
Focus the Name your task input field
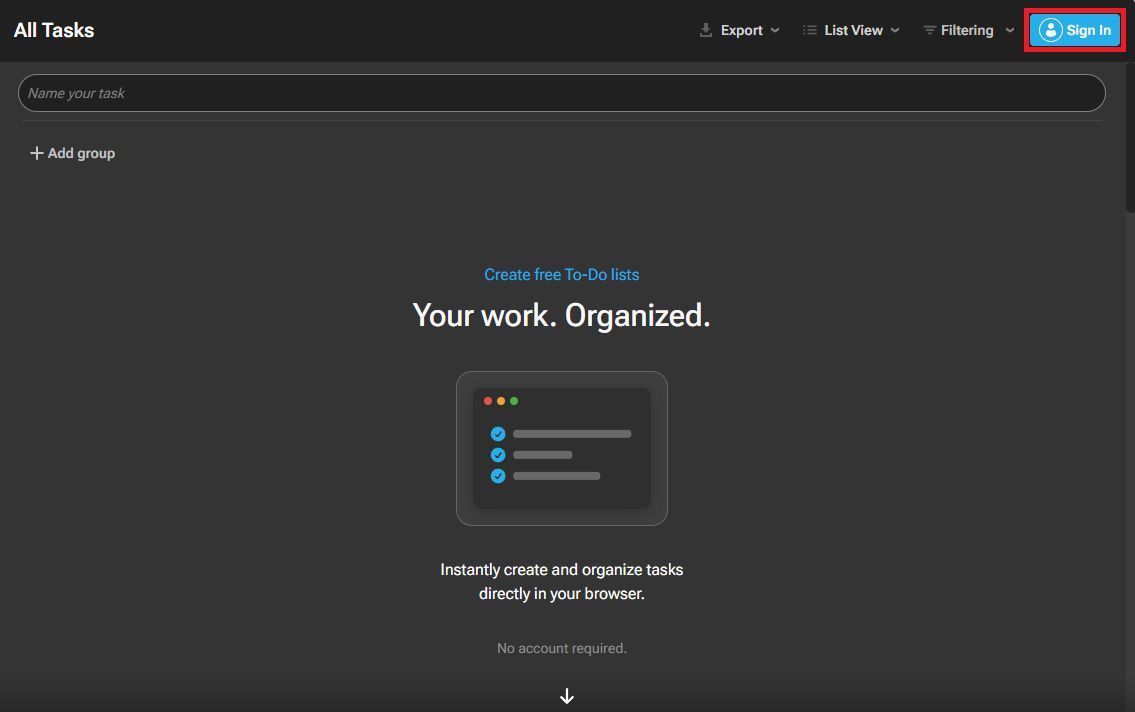point(561,93)
